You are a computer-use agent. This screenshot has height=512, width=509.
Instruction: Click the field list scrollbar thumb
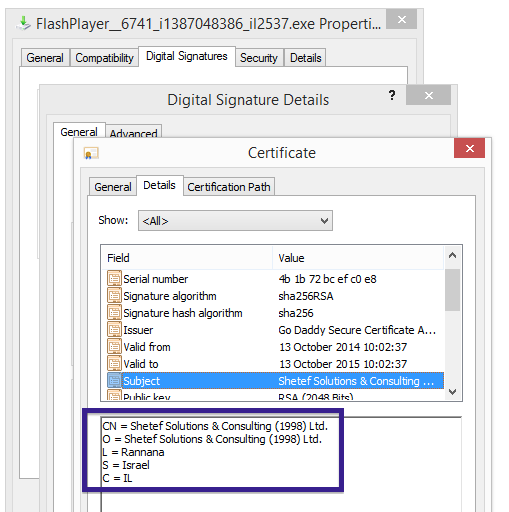click(x=452, y=290)
